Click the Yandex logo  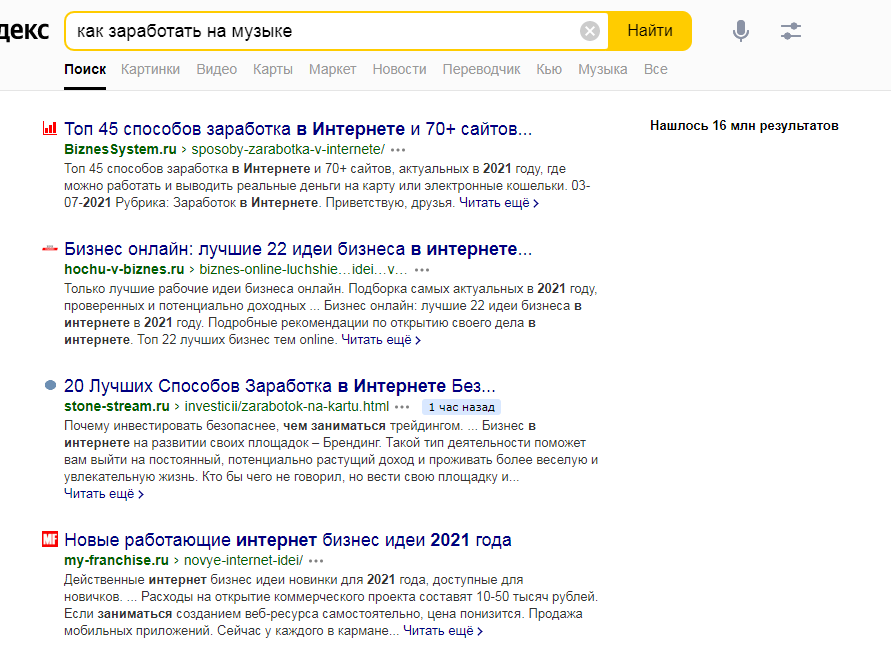(x=24, y=31)
